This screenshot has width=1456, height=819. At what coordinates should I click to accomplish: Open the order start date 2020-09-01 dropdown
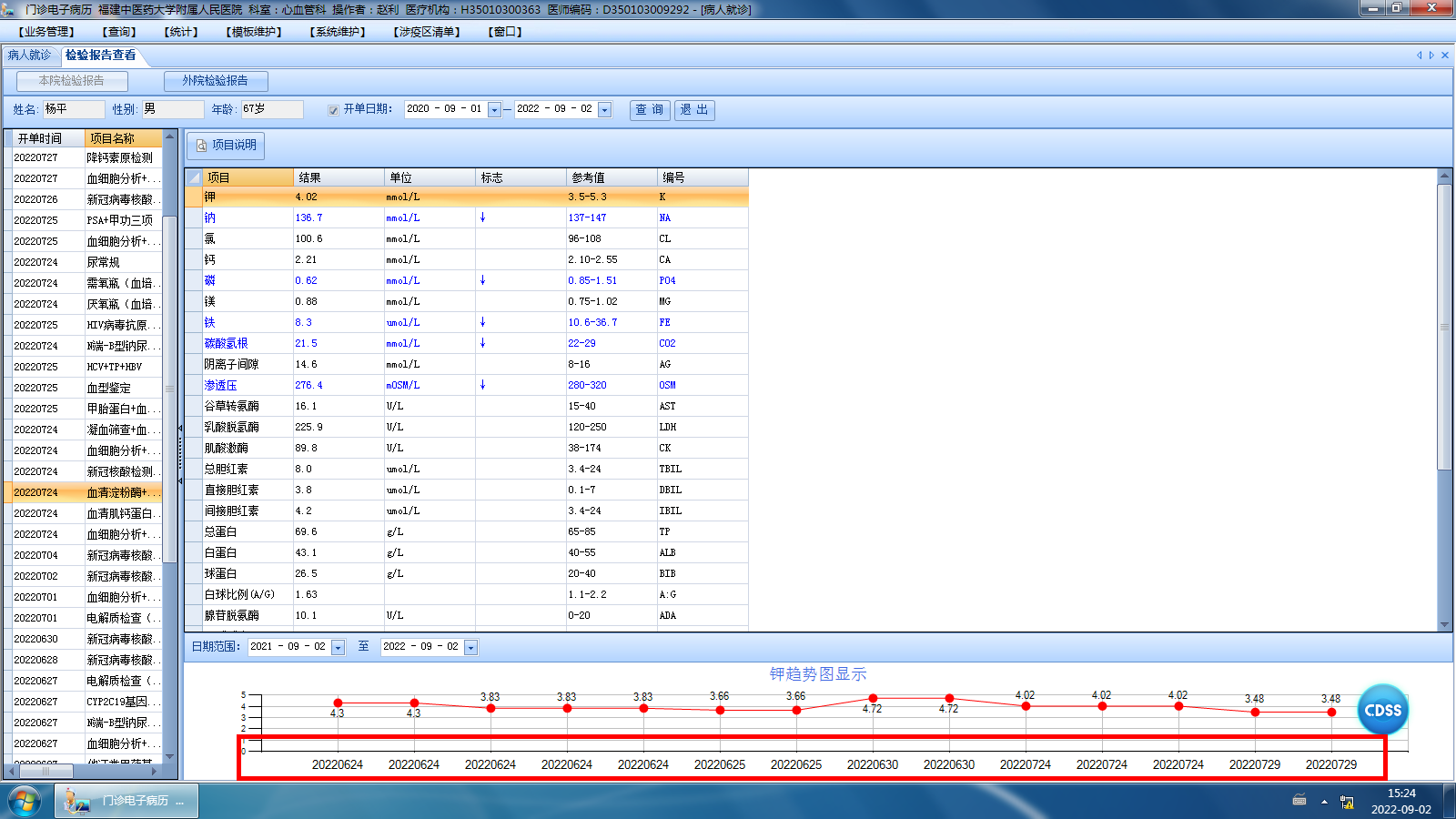494,110
